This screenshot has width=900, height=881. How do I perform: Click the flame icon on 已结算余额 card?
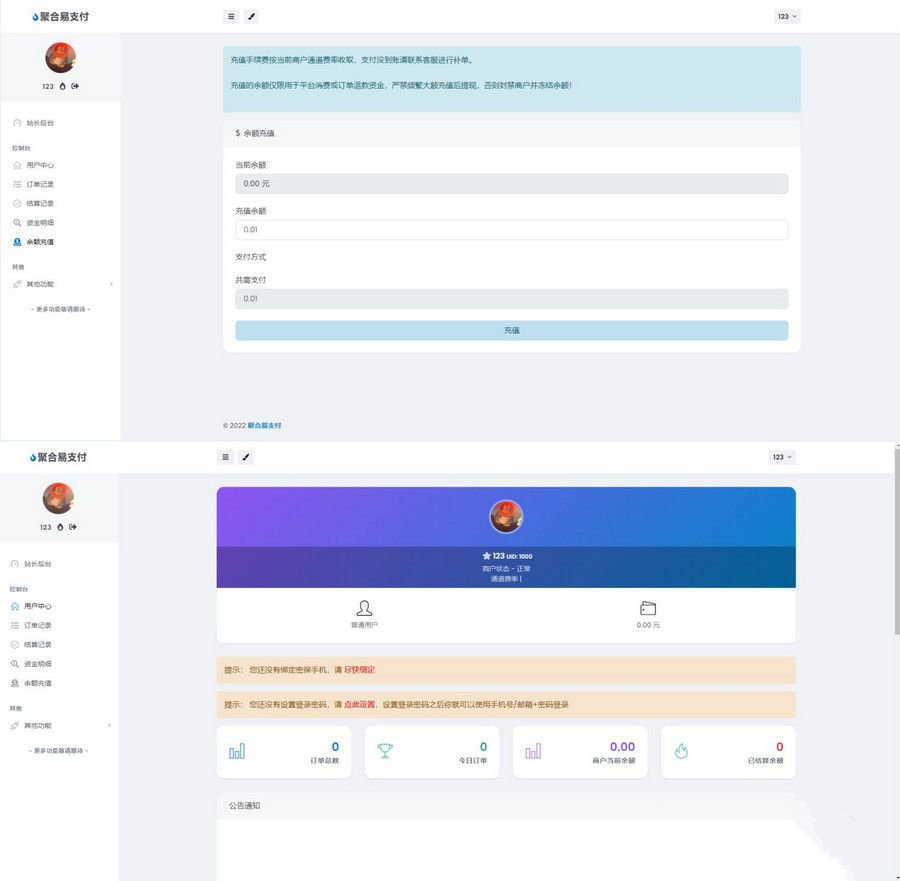pos(681,751)
